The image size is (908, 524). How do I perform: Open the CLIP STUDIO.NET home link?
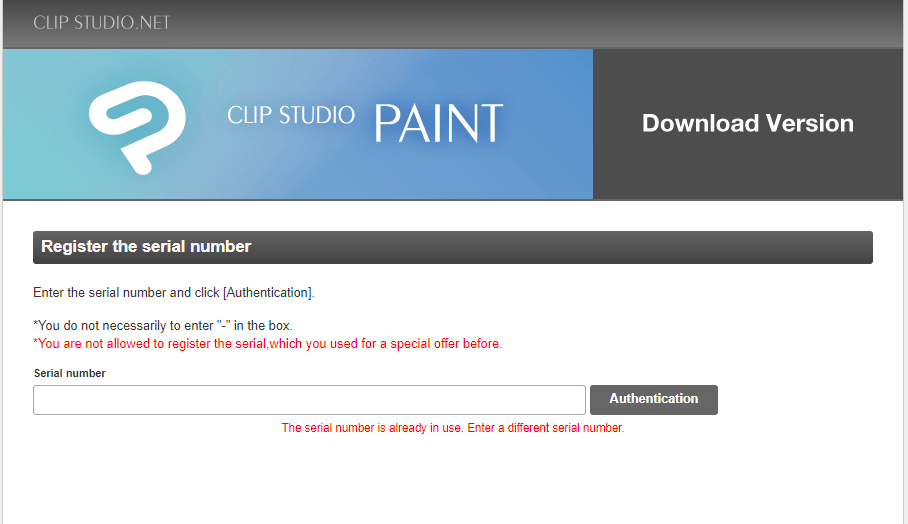pyautogui.click(x=101, y=22)
